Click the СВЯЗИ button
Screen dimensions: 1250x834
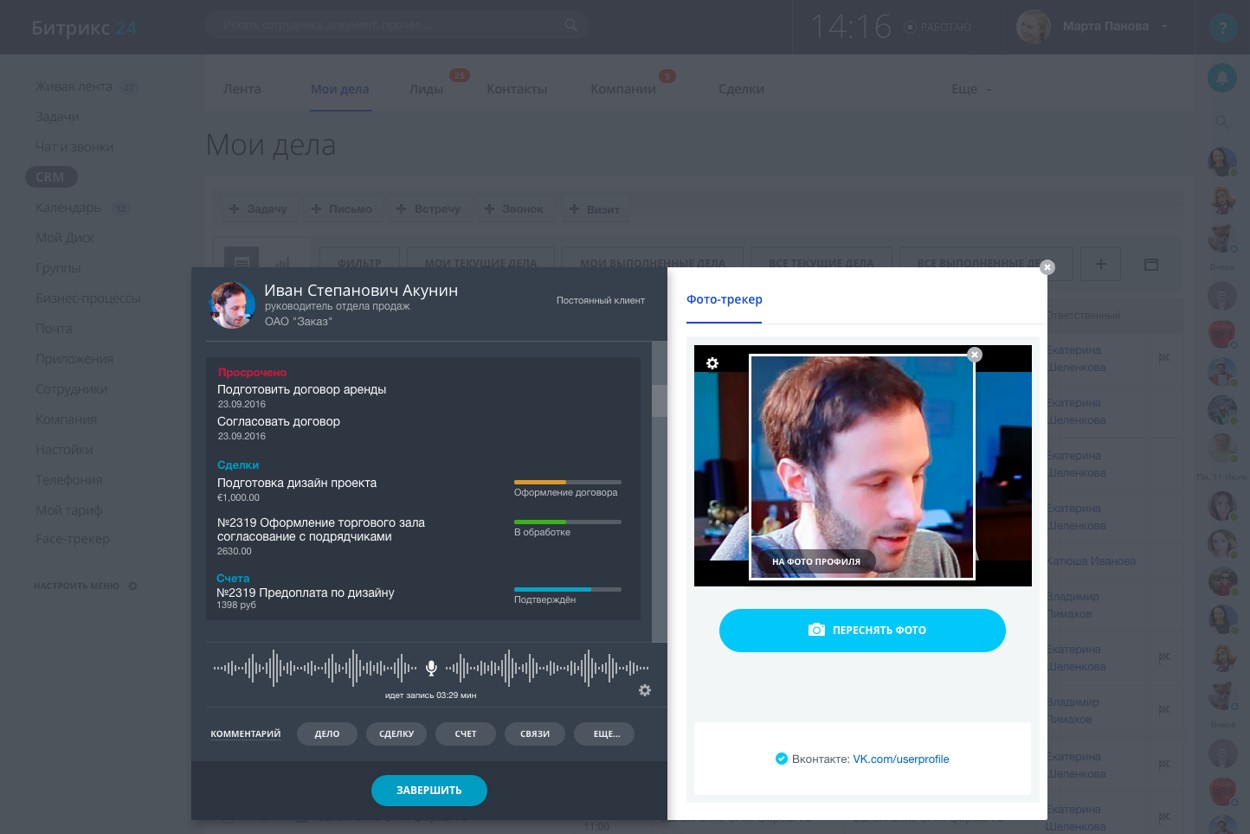(x=535, y=734)
